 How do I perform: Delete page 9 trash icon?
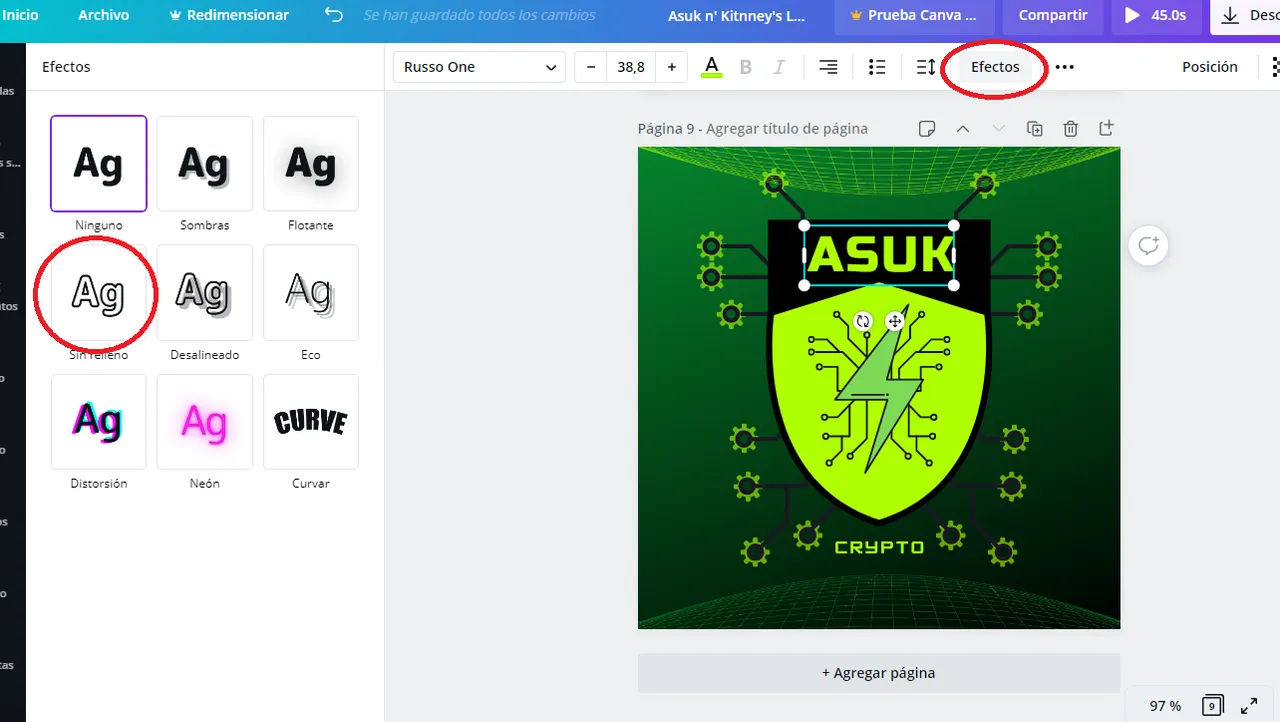click(x=1070, y=129)
